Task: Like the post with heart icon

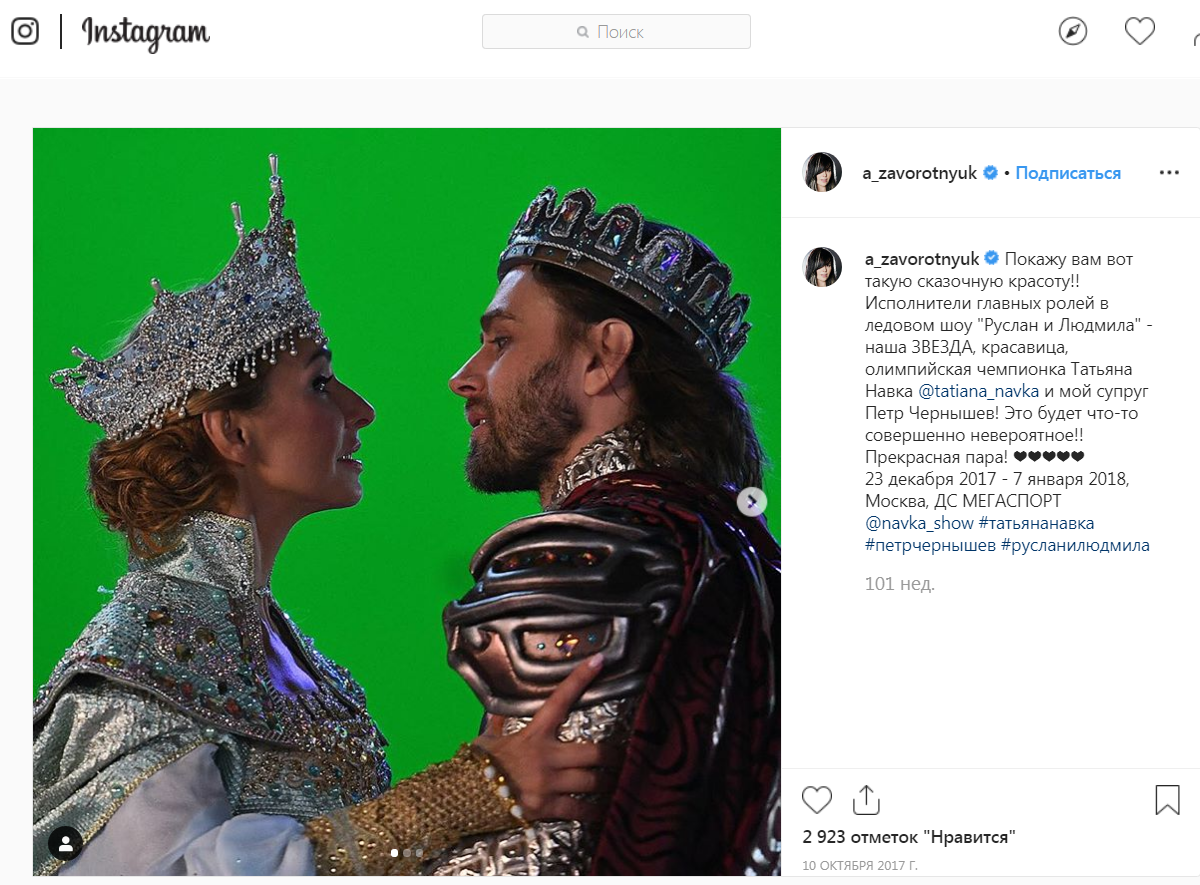Action: tap(817, 800)
